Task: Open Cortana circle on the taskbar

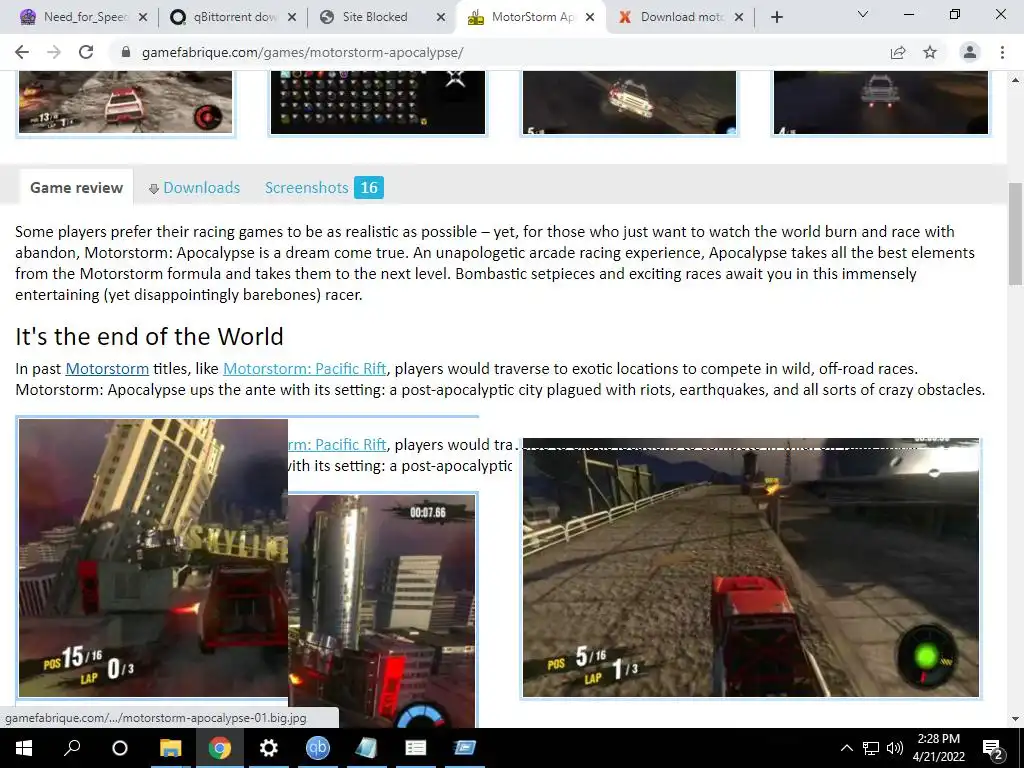Action: [120, 748]
